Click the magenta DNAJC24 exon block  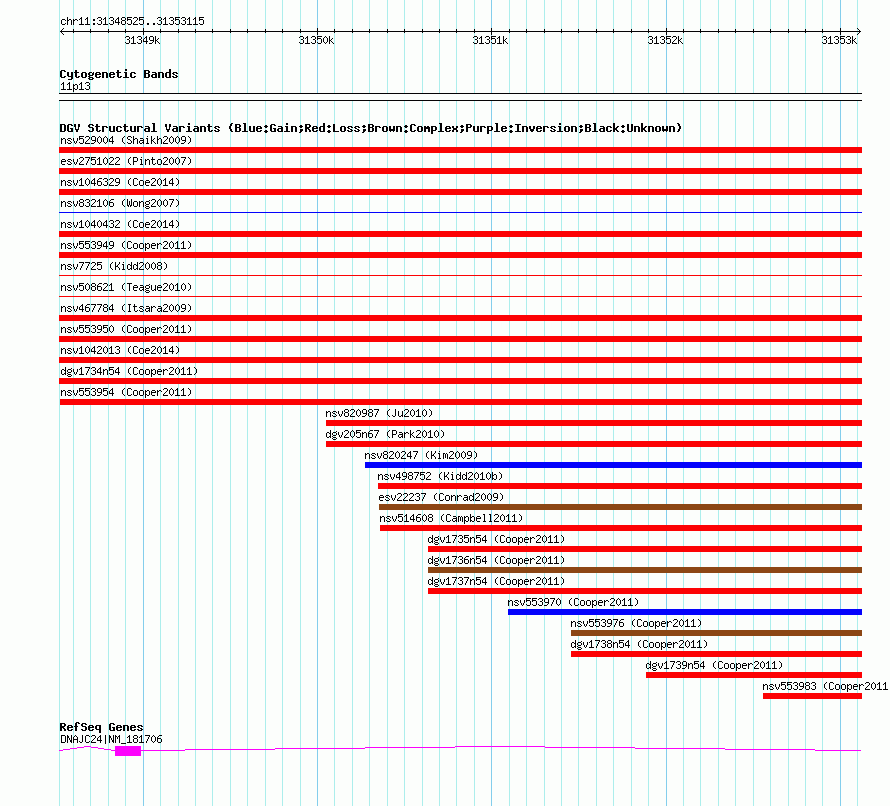point(128,751)
